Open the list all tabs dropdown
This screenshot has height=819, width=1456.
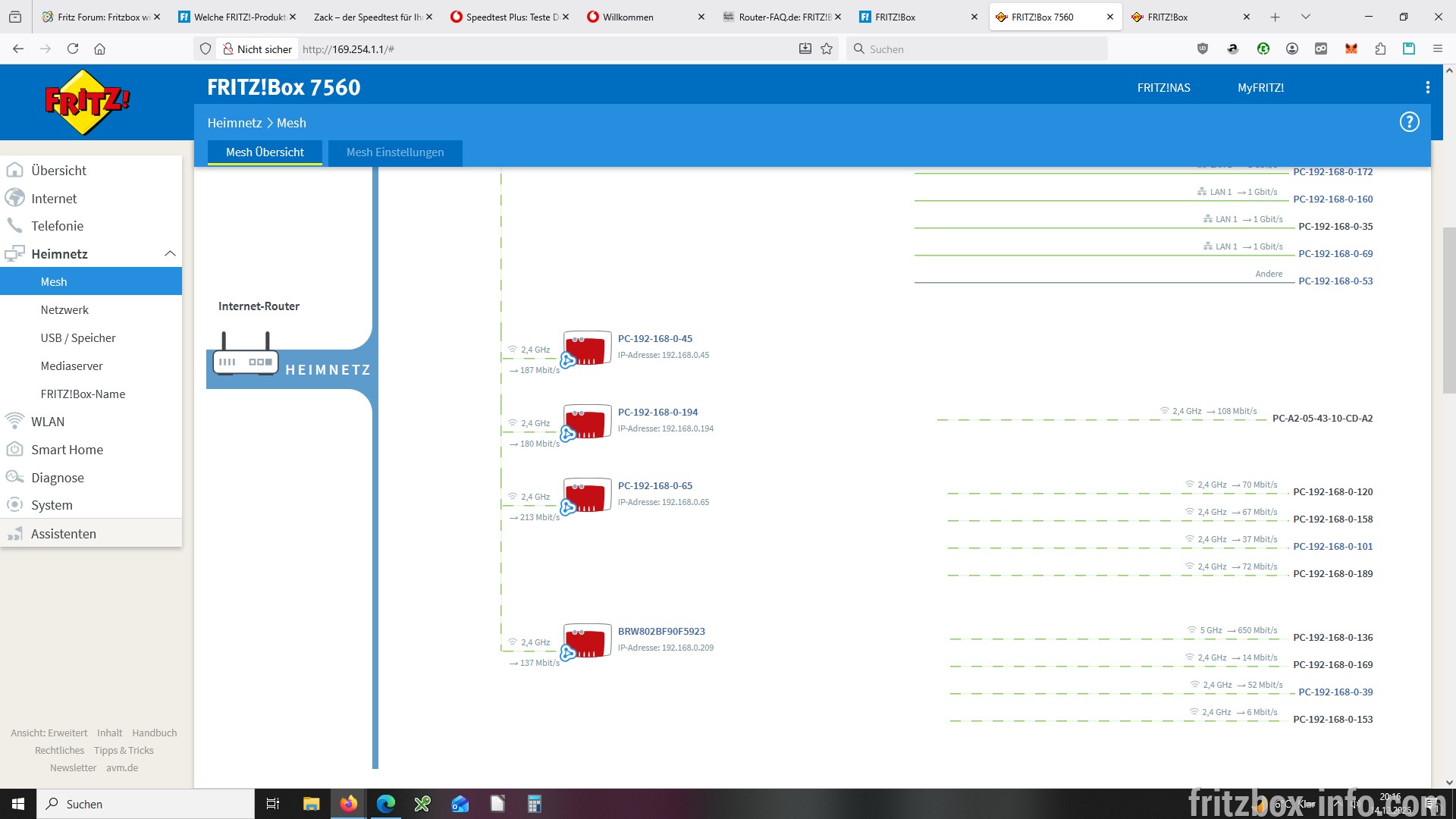[1305, 17]
